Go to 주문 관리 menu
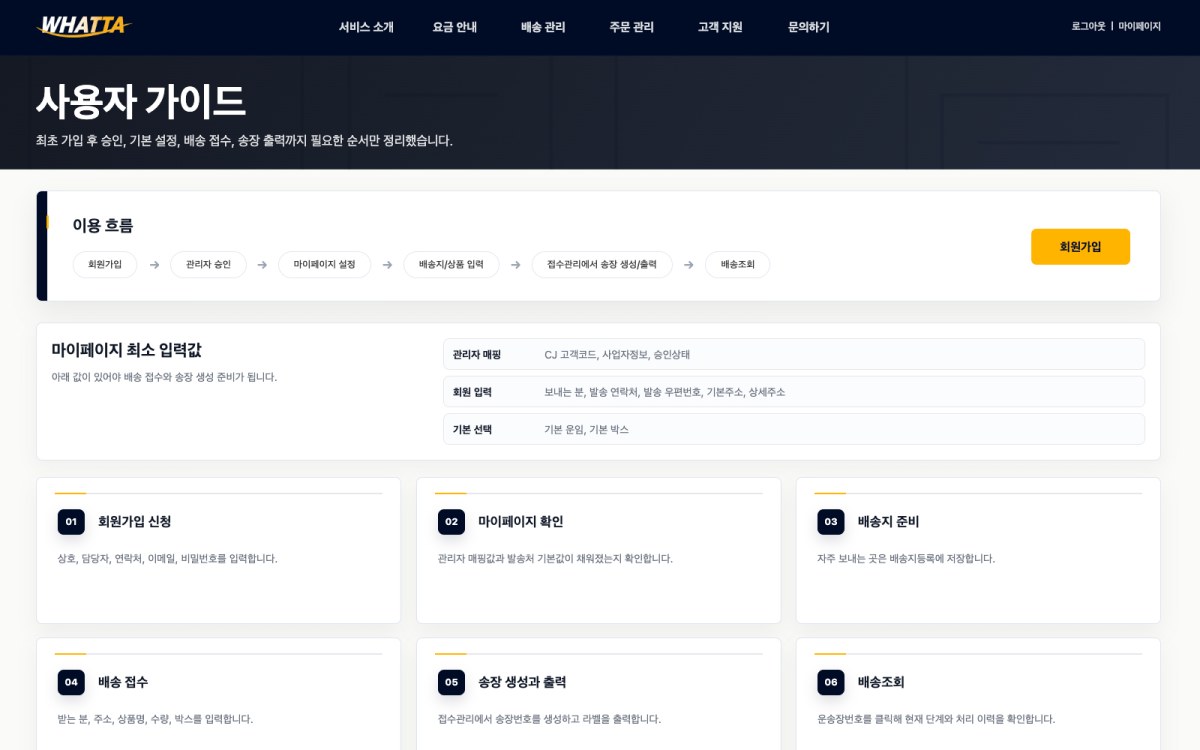1200x750 pixels. 631,27
